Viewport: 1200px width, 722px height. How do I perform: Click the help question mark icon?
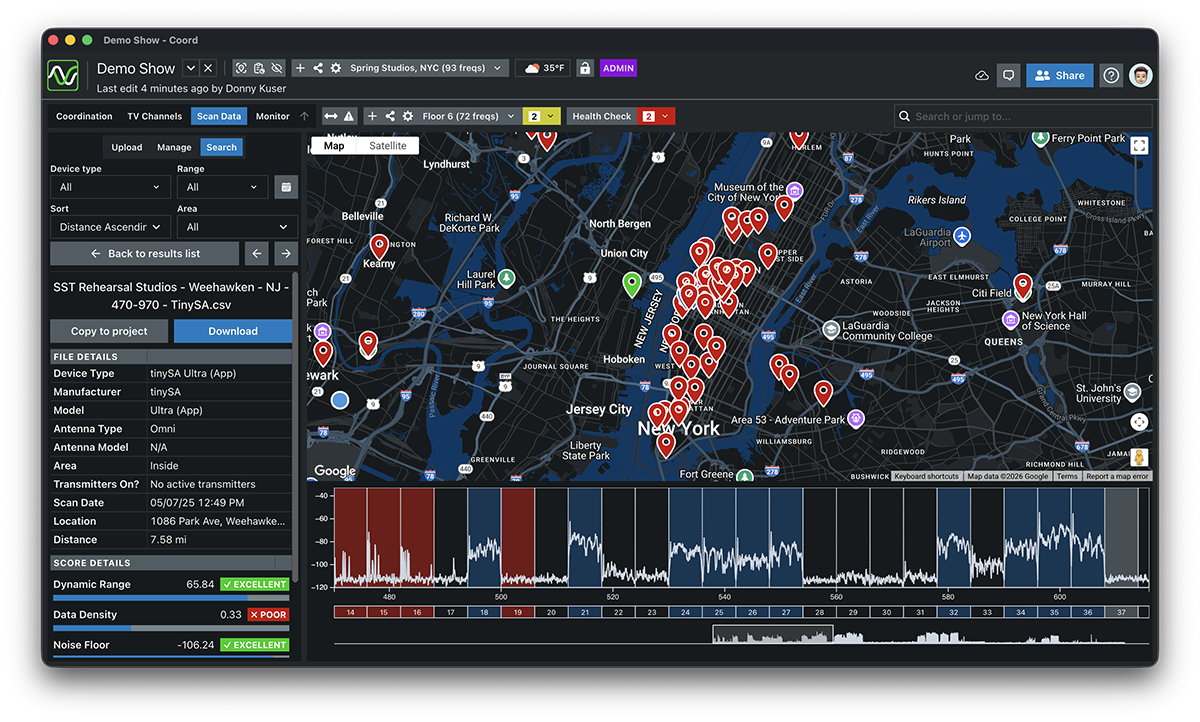[1111, 75]
